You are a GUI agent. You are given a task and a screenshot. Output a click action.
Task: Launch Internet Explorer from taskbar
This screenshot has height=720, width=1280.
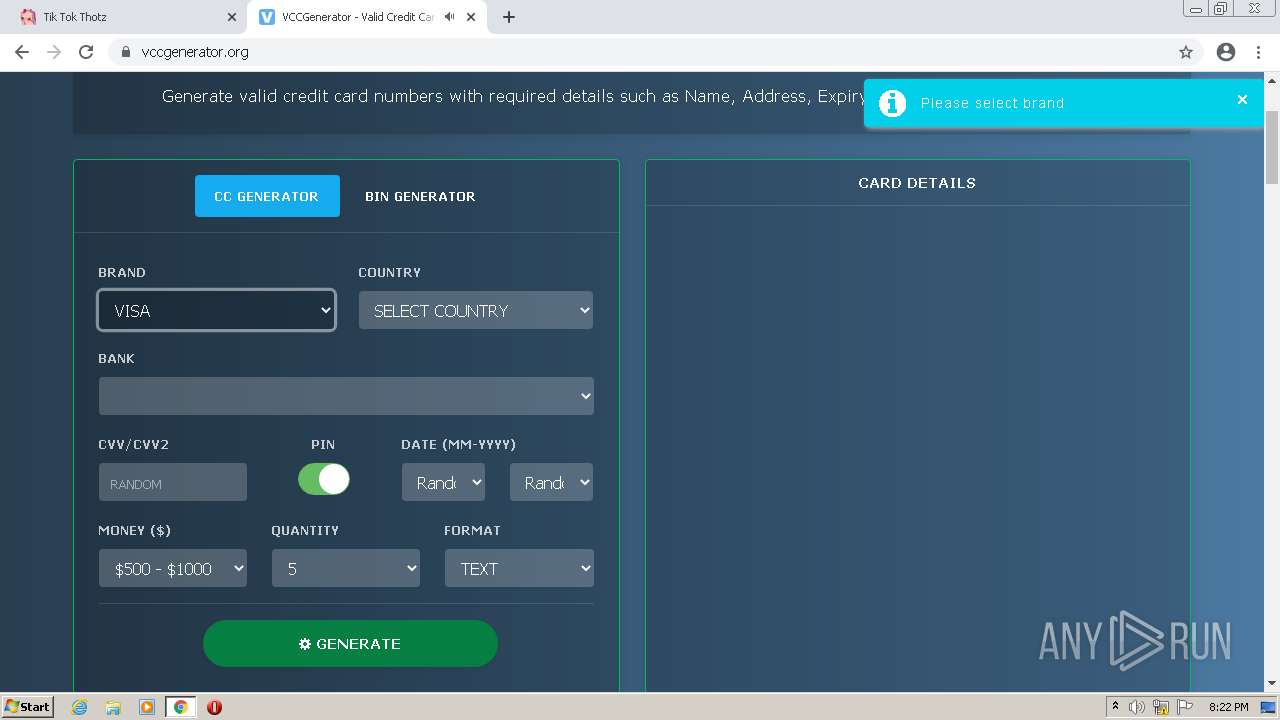pyautogui.click(x=80, y=707)
